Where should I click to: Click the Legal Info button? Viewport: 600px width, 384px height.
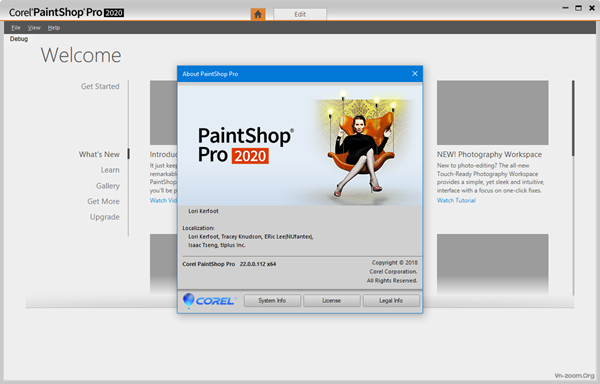(391, 301)
